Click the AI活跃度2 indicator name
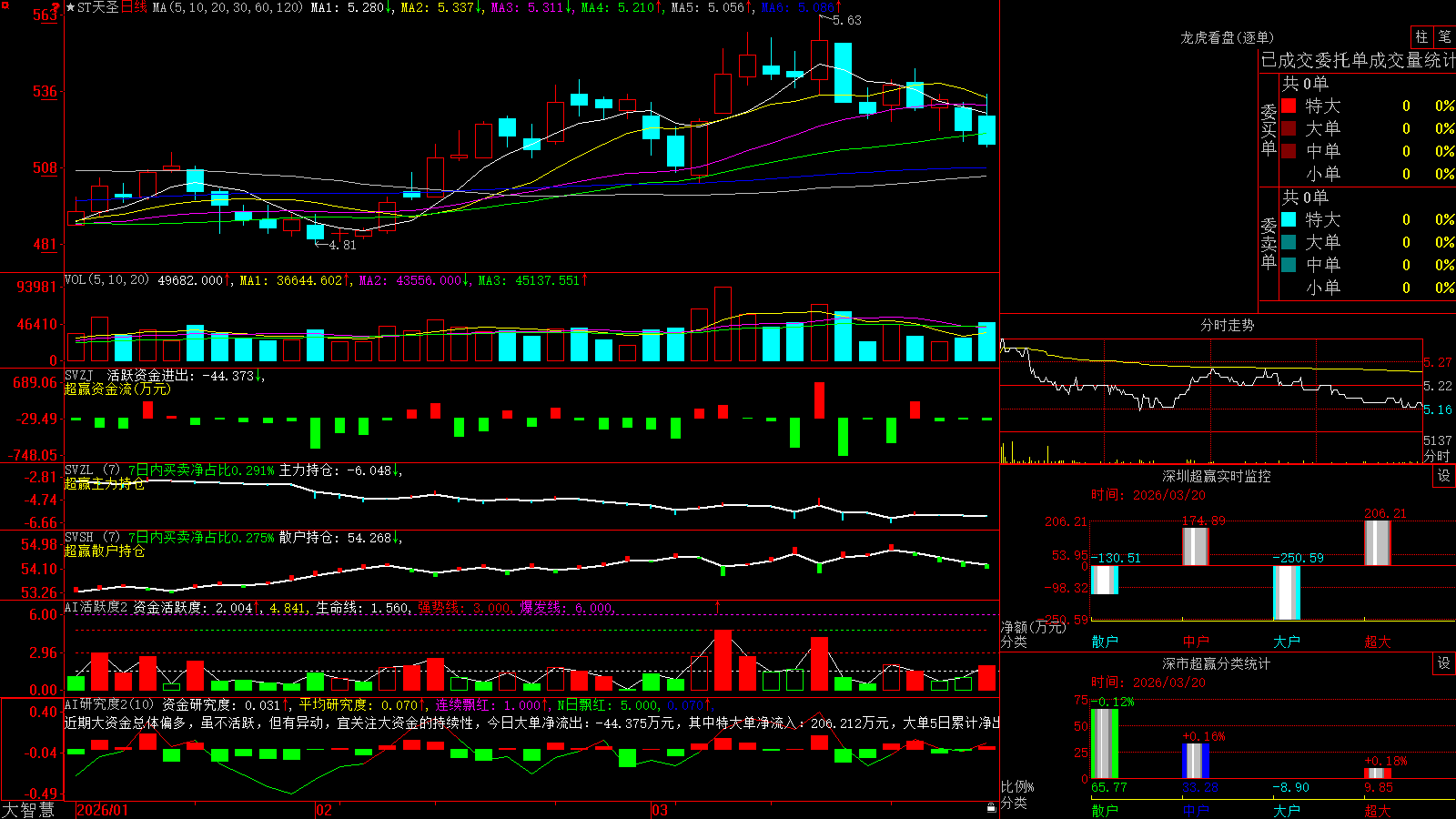 pyautogui.click(x=96, y=607)
